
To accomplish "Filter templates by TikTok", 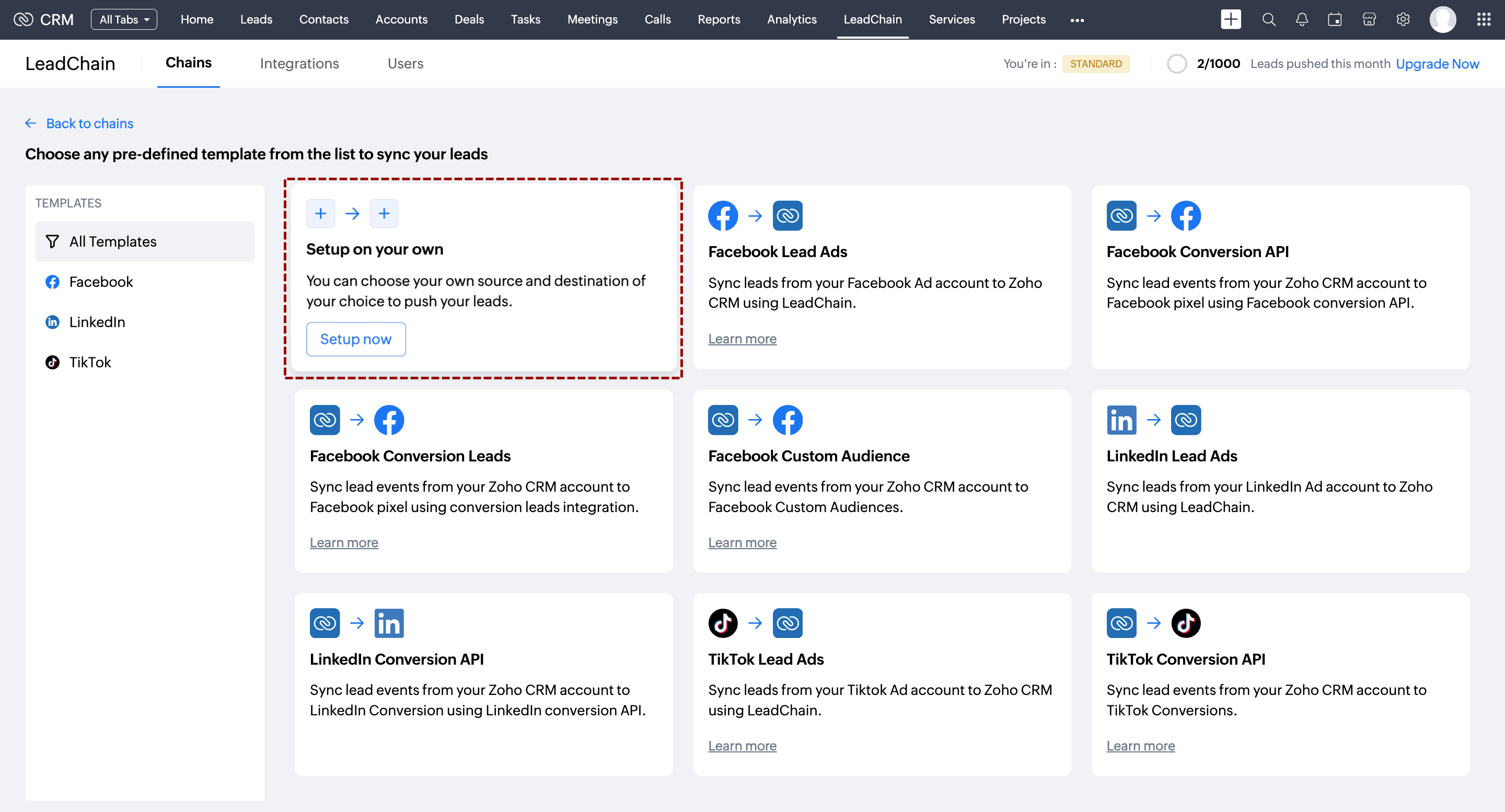I will point(90,362).
